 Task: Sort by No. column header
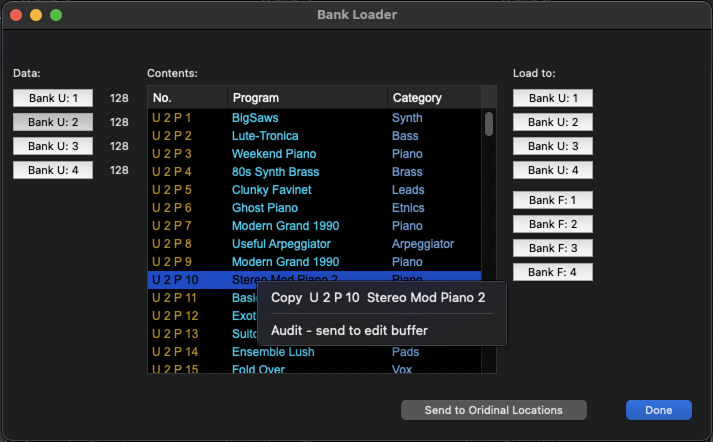(187, 98)
